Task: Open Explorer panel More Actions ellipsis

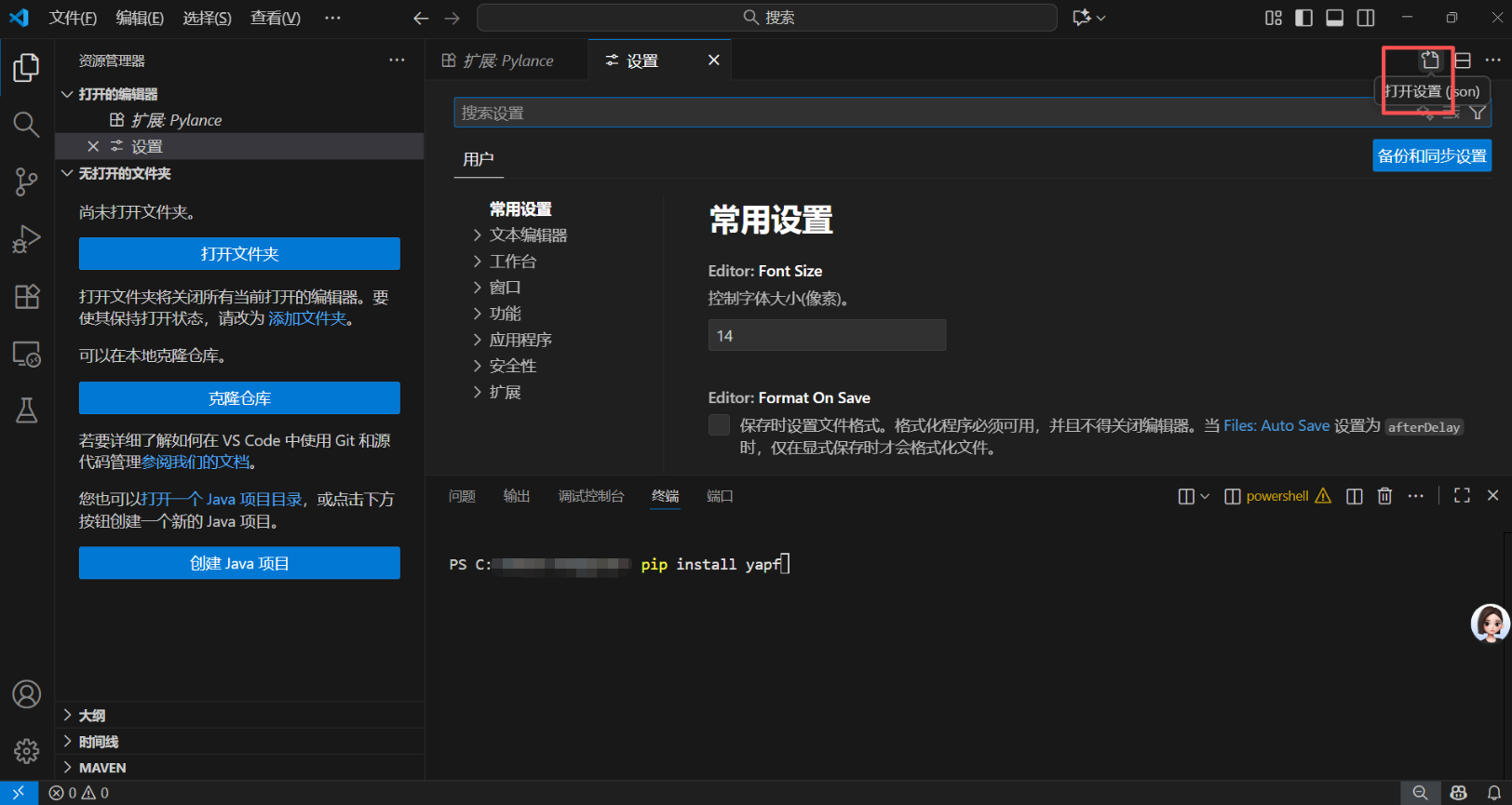Action: pos(397,60)
